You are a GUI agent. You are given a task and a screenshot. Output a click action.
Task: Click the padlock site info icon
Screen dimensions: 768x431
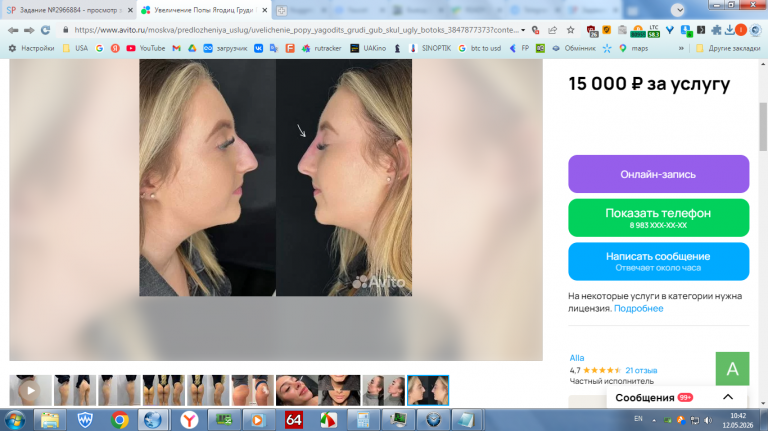point(66,30)
